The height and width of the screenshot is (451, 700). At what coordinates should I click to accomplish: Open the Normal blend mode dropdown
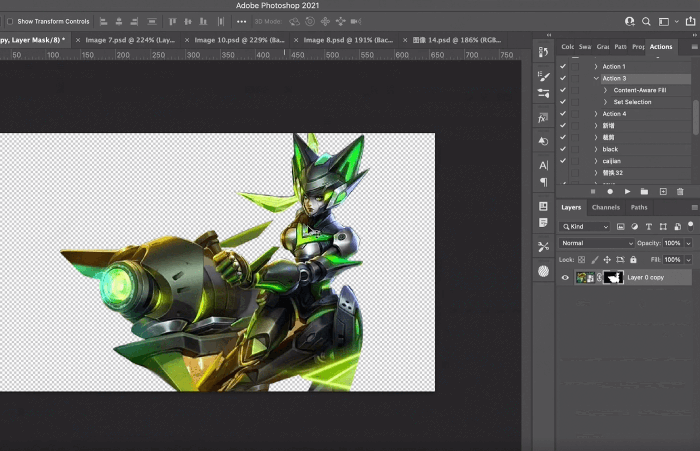(596, 243)
